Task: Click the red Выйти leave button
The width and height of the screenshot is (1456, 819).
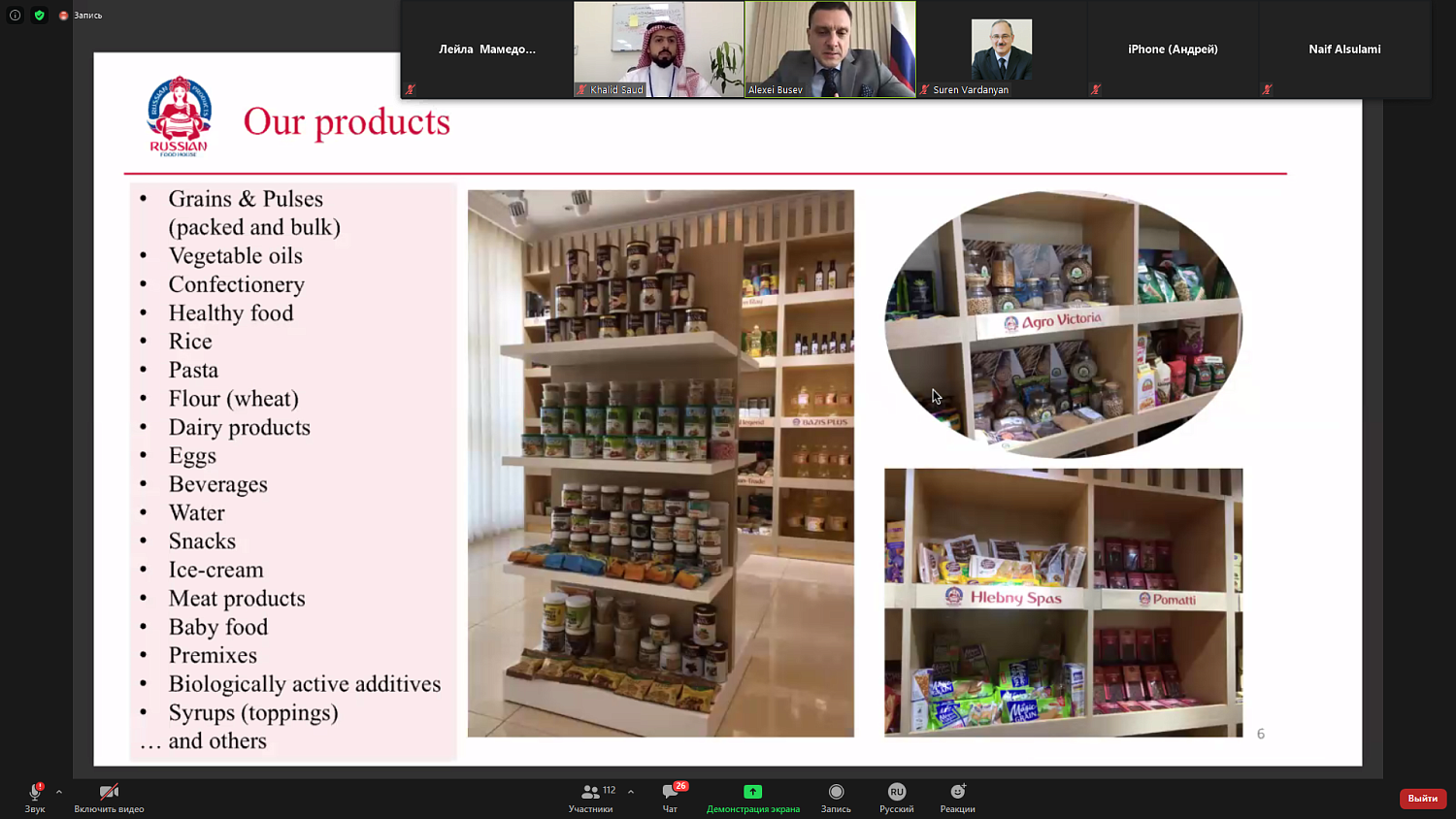Action: click(x=1423, y=798)
